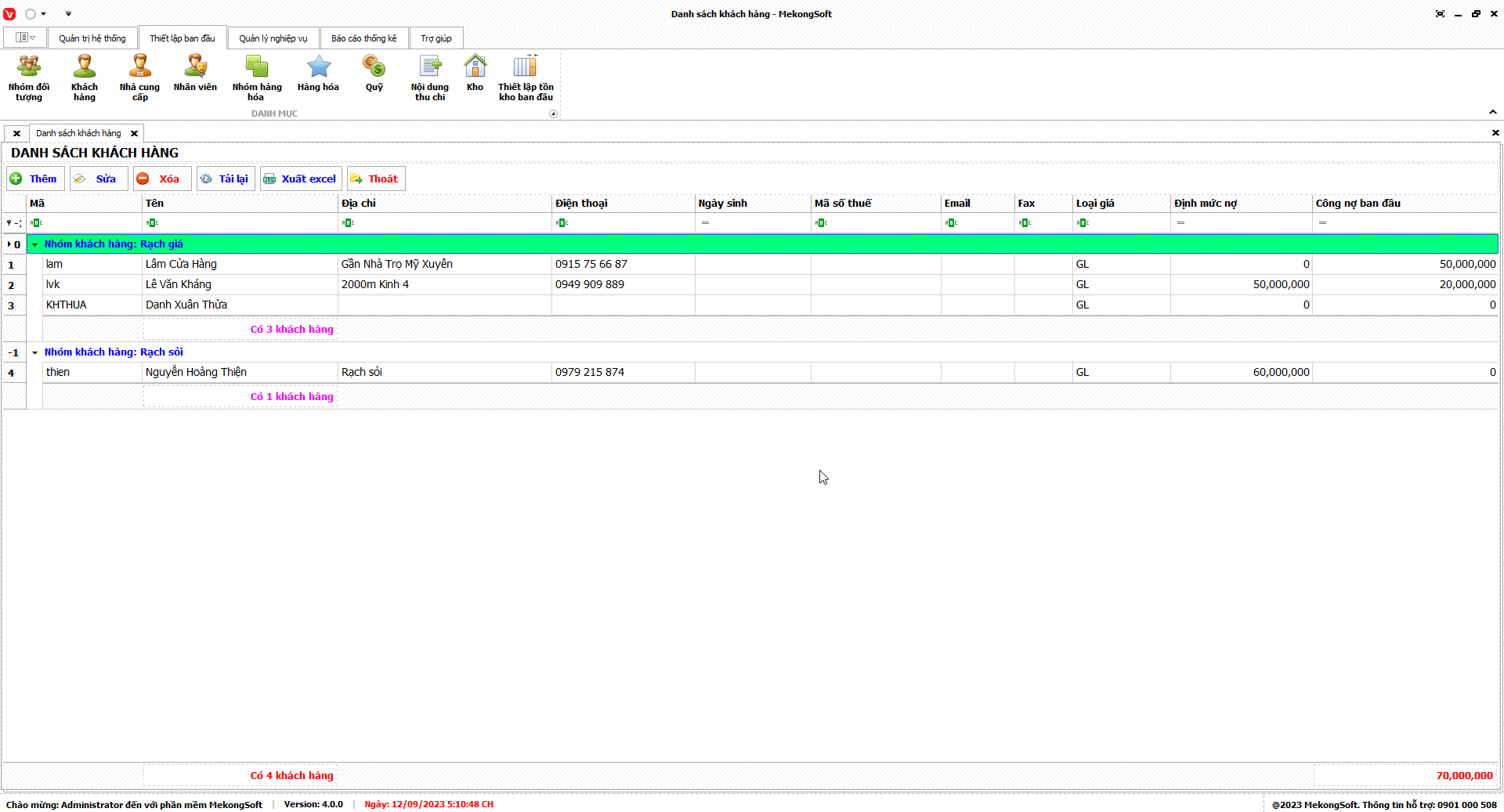
Task: Select the Lê Văn Kháng customer row
Action: pyautogui.click(x=179, y=284)
